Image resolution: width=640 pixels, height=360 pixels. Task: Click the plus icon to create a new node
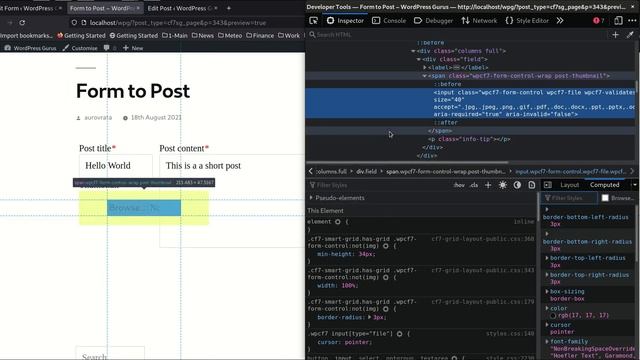point(616,35)
